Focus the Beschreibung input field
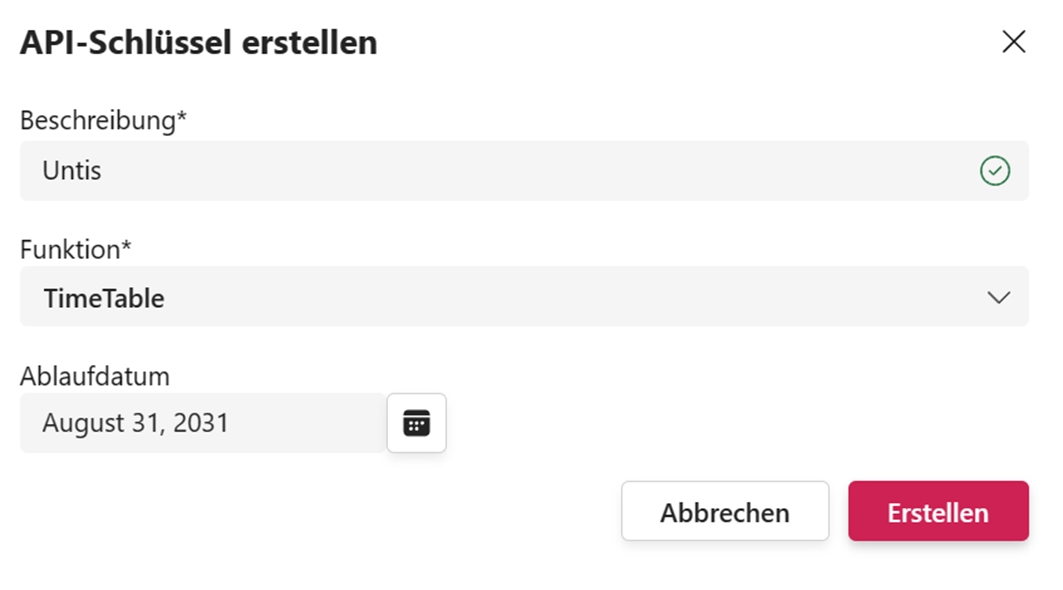The height and width of the screenshot is (590, 1063). point(500,171)
